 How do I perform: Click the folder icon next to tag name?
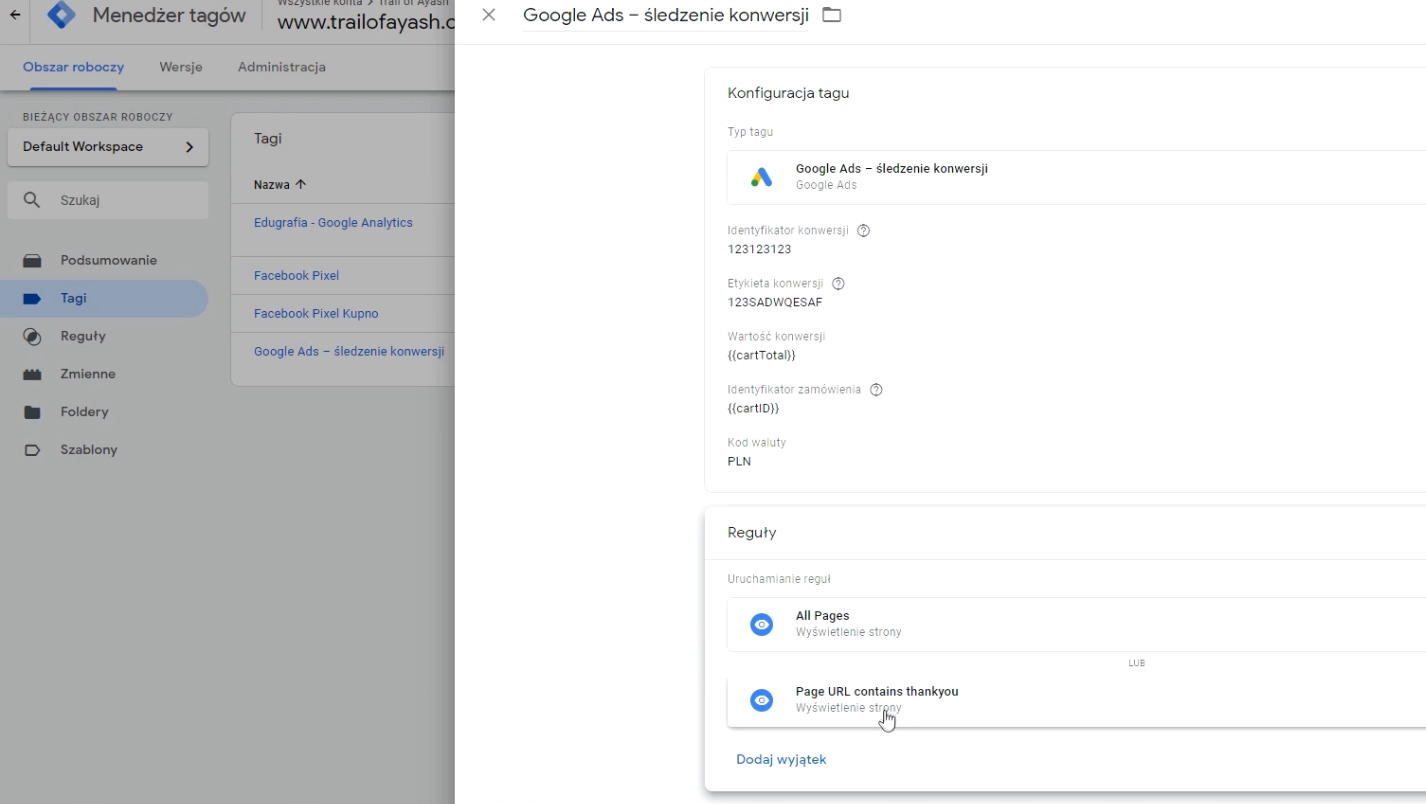coord(831,15)
